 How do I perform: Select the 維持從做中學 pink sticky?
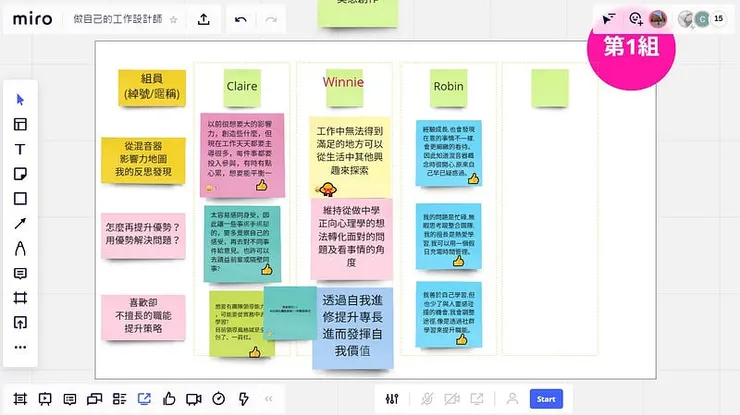tap(352, 239)
